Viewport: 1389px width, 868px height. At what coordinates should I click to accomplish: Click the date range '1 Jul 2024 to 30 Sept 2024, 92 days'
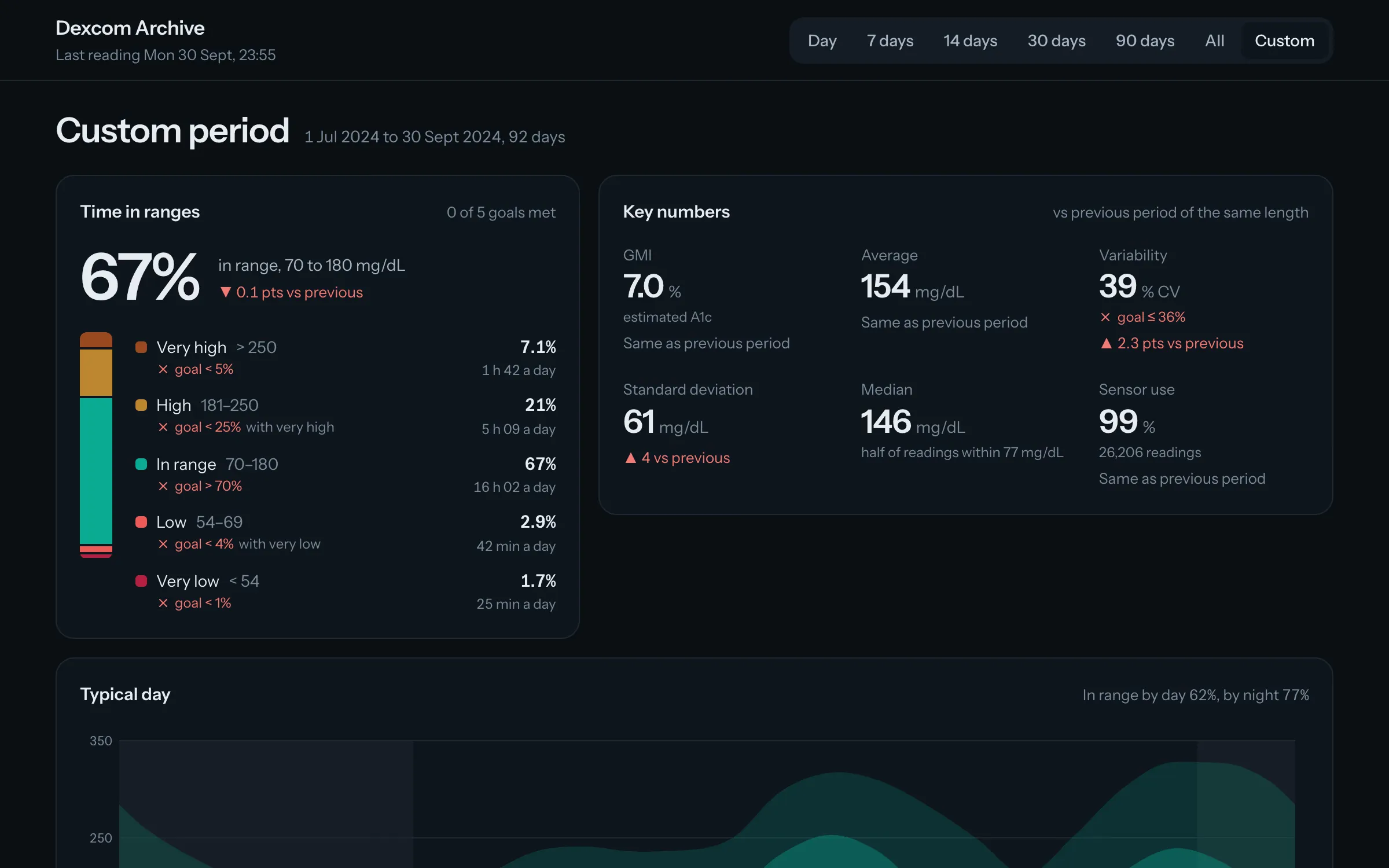point(435,137)
